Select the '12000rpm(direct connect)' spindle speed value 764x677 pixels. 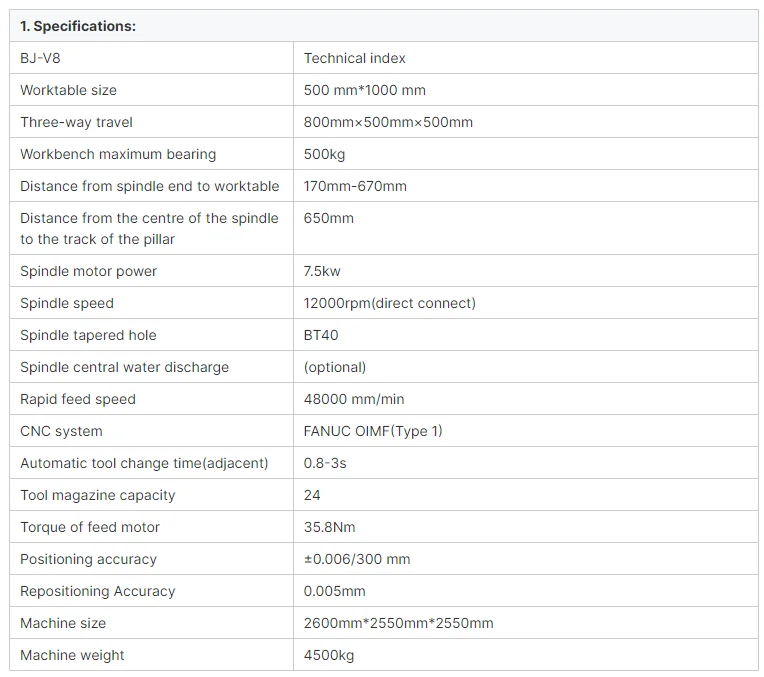pos(390,303)
